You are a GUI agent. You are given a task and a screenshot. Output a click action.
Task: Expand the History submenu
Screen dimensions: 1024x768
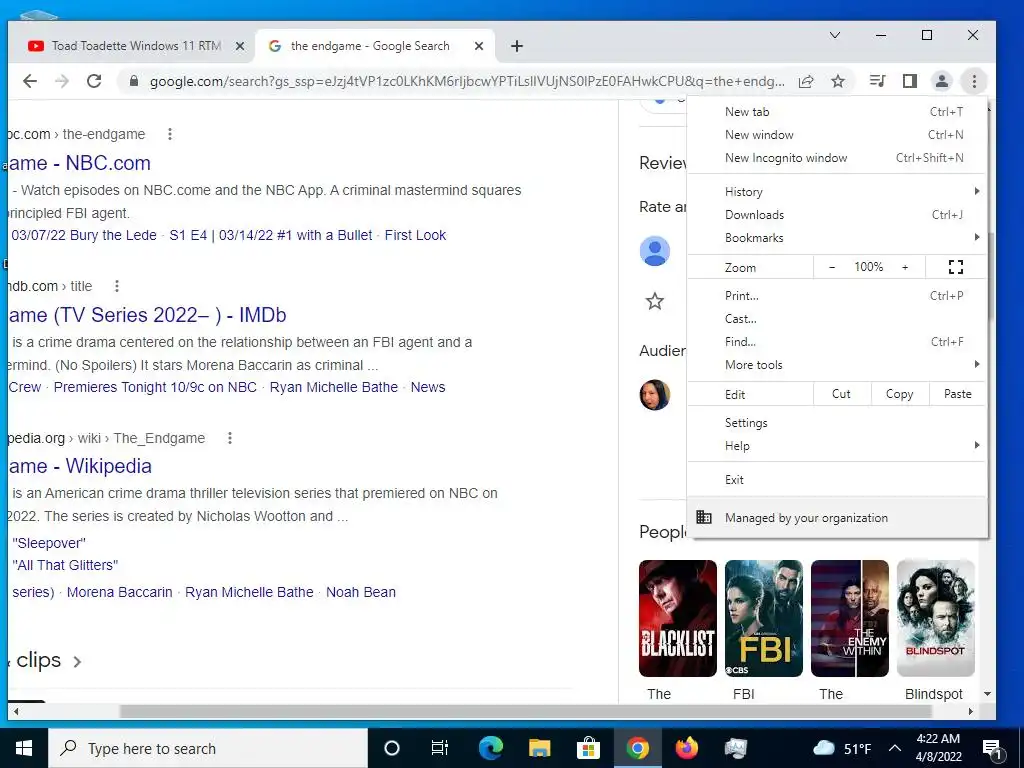pos(836,192)
